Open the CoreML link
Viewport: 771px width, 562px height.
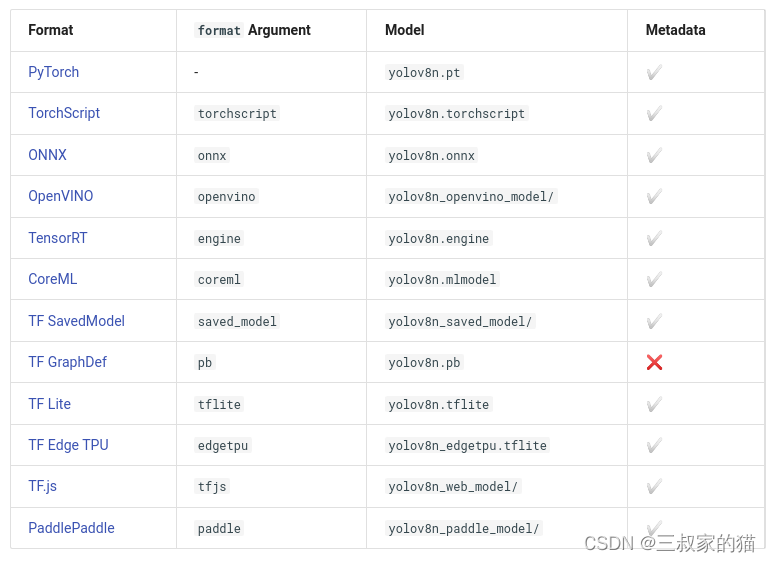[x=52, y=279]
